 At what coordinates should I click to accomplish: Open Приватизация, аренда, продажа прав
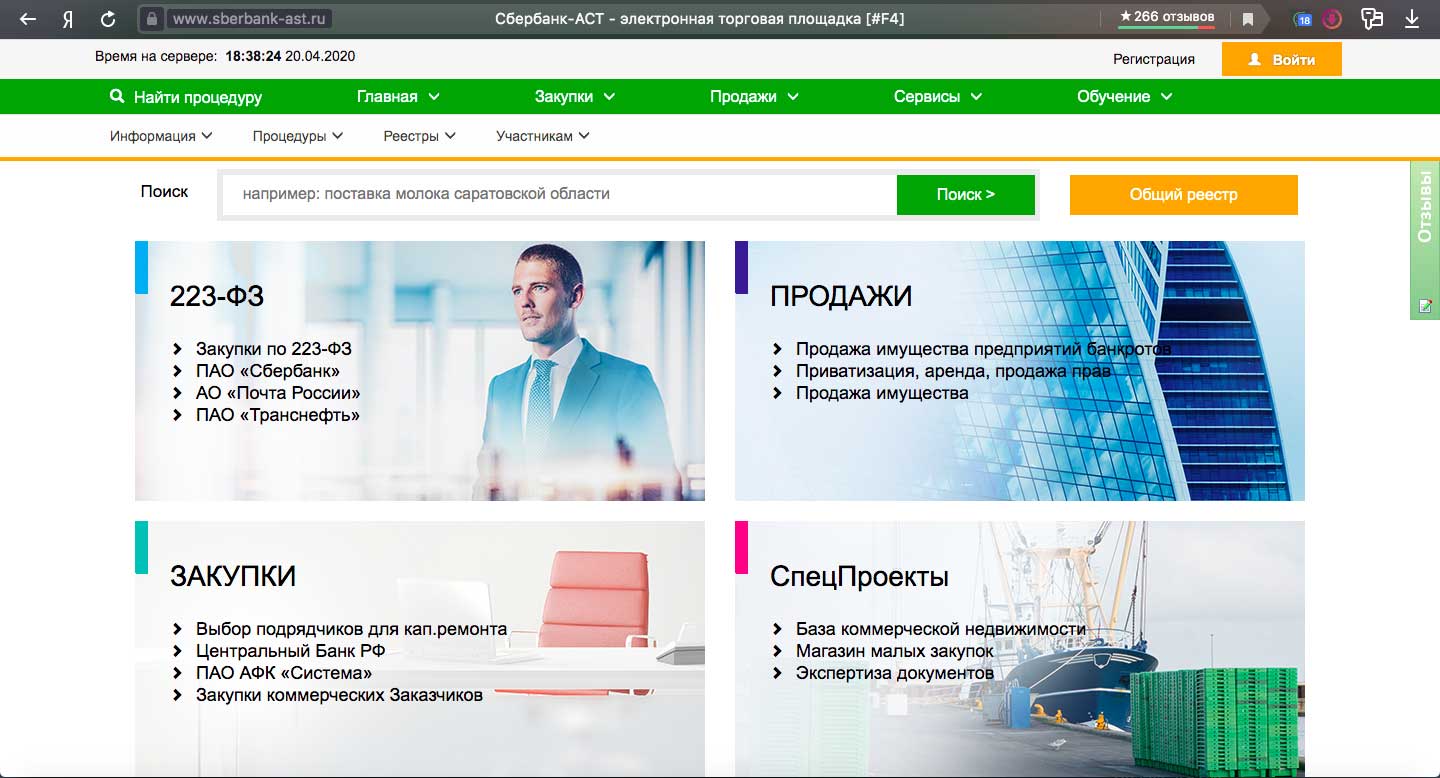tap(953, 371)
